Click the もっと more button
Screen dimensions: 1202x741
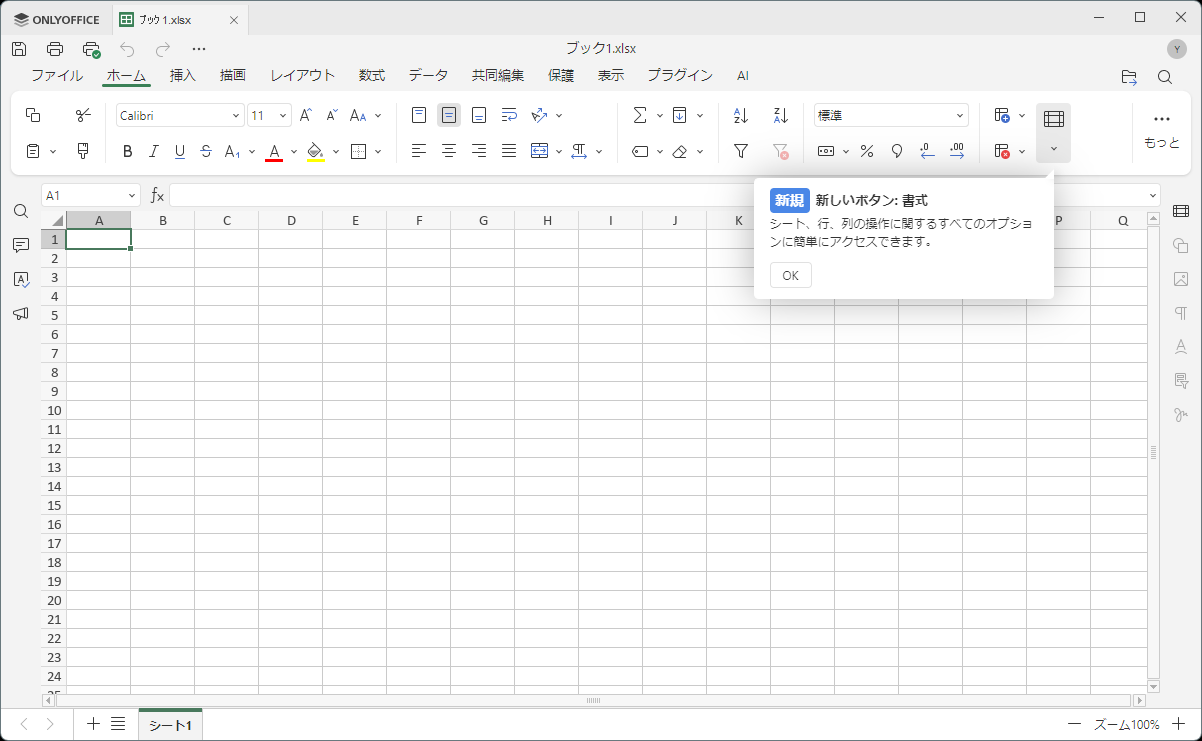click(1161, 131)
